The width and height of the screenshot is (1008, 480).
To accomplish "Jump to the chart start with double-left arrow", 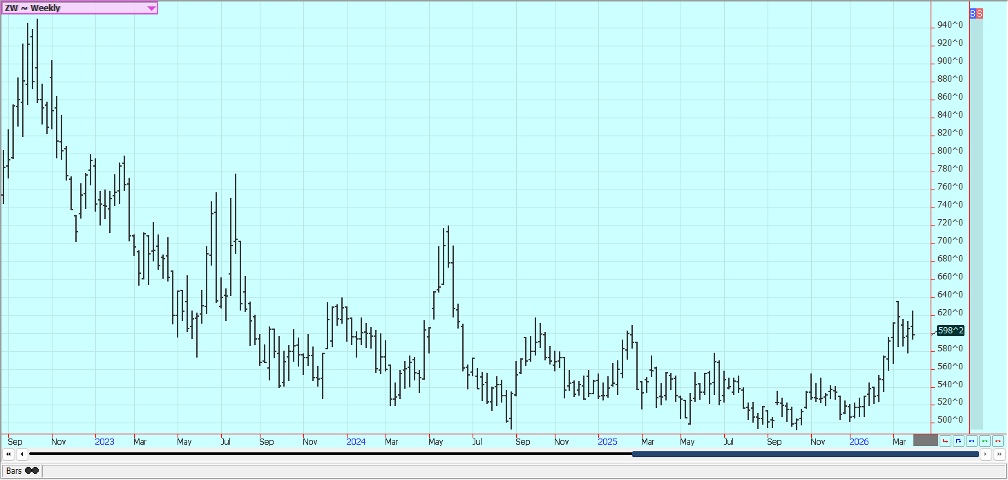I will (x=8, y=454).
